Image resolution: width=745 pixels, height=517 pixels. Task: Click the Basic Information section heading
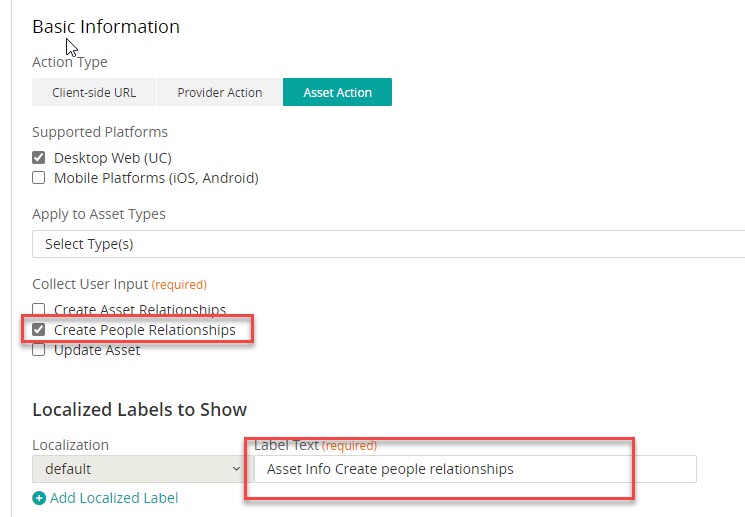(106, 27)
